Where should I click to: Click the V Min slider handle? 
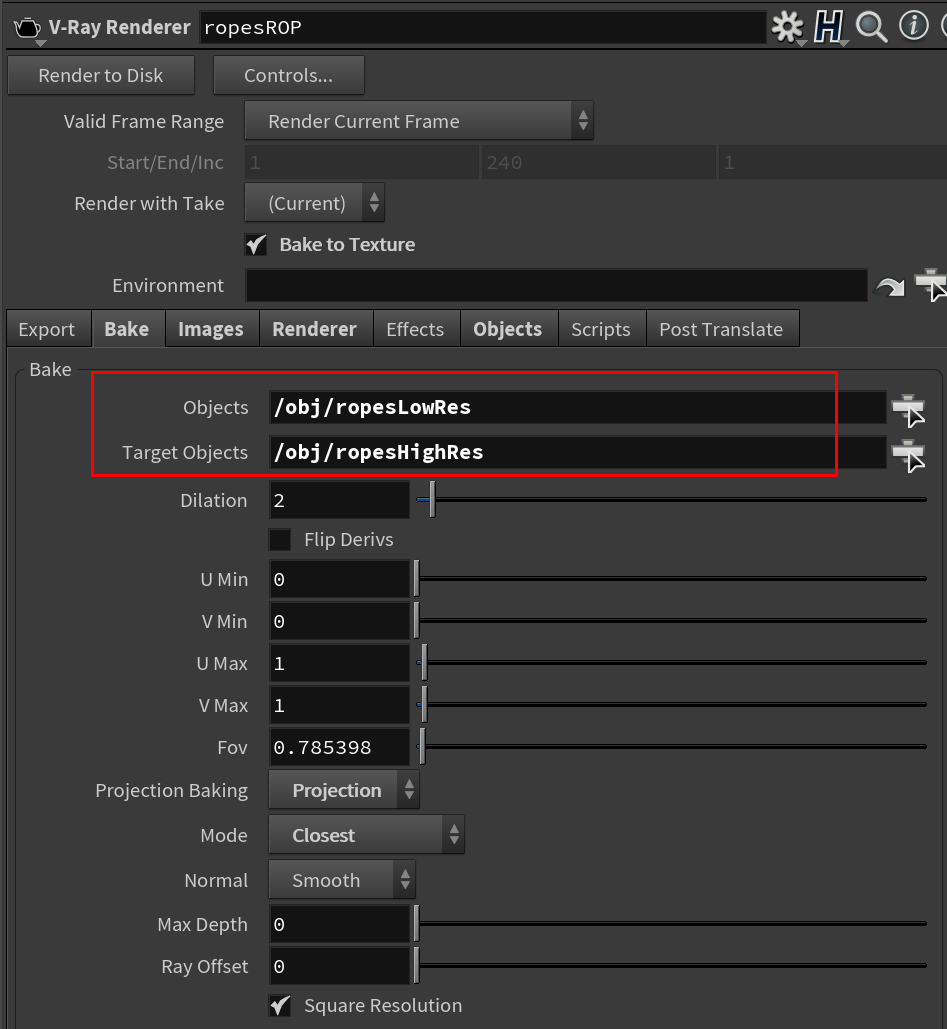416,621
